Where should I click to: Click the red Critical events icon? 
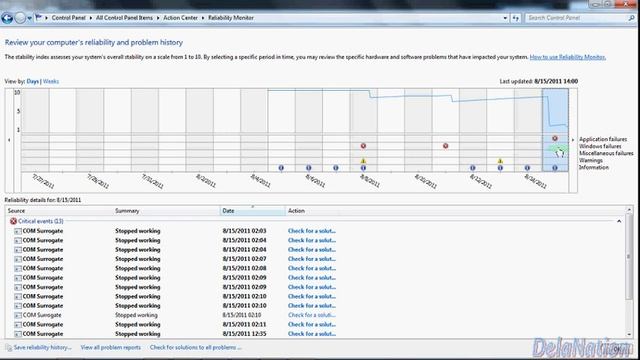pyautogui.click(x=13, y=221)
